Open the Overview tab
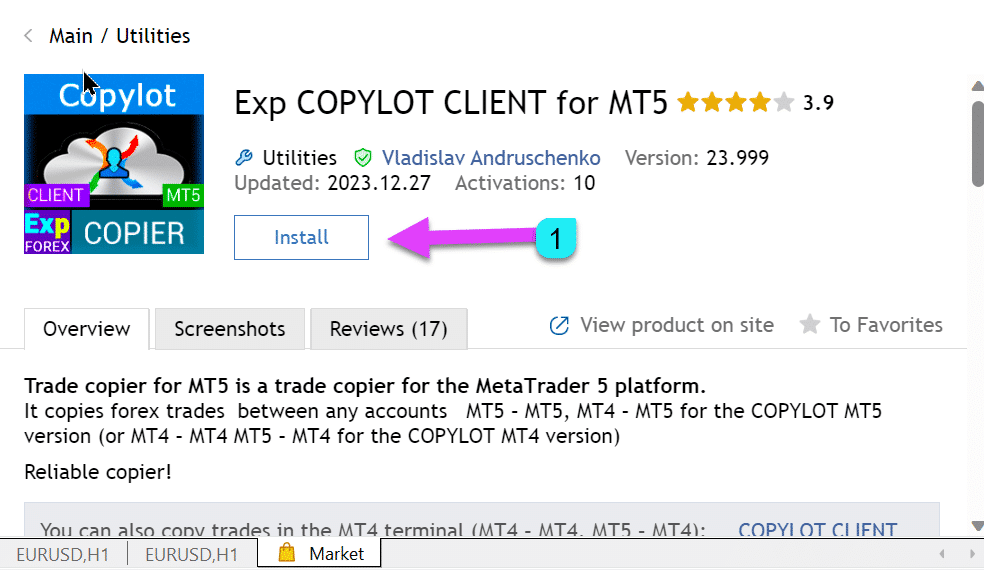Viewport: 984px width, 570px height. click(x=87, y=329)
